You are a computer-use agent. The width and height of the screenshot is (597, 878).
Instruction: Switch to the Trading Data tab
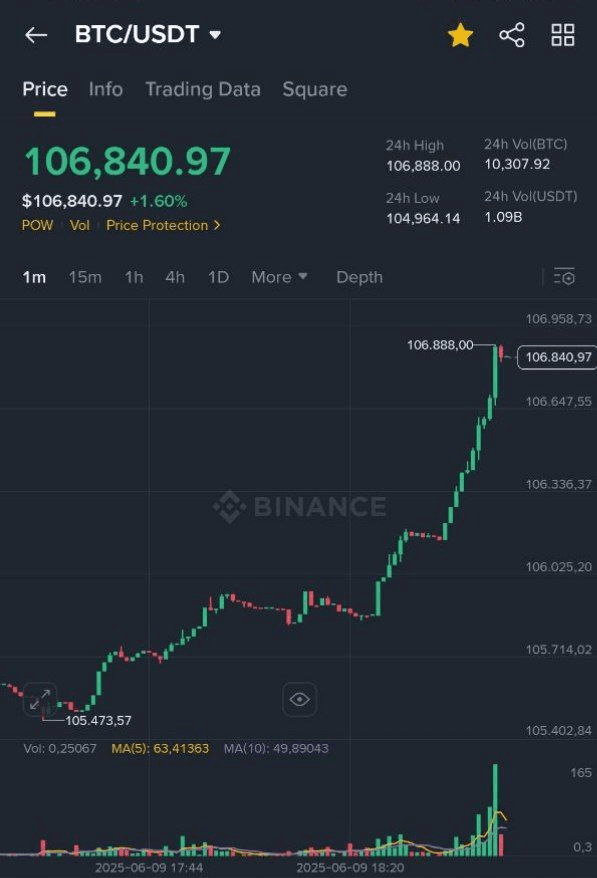coord(203,89)
